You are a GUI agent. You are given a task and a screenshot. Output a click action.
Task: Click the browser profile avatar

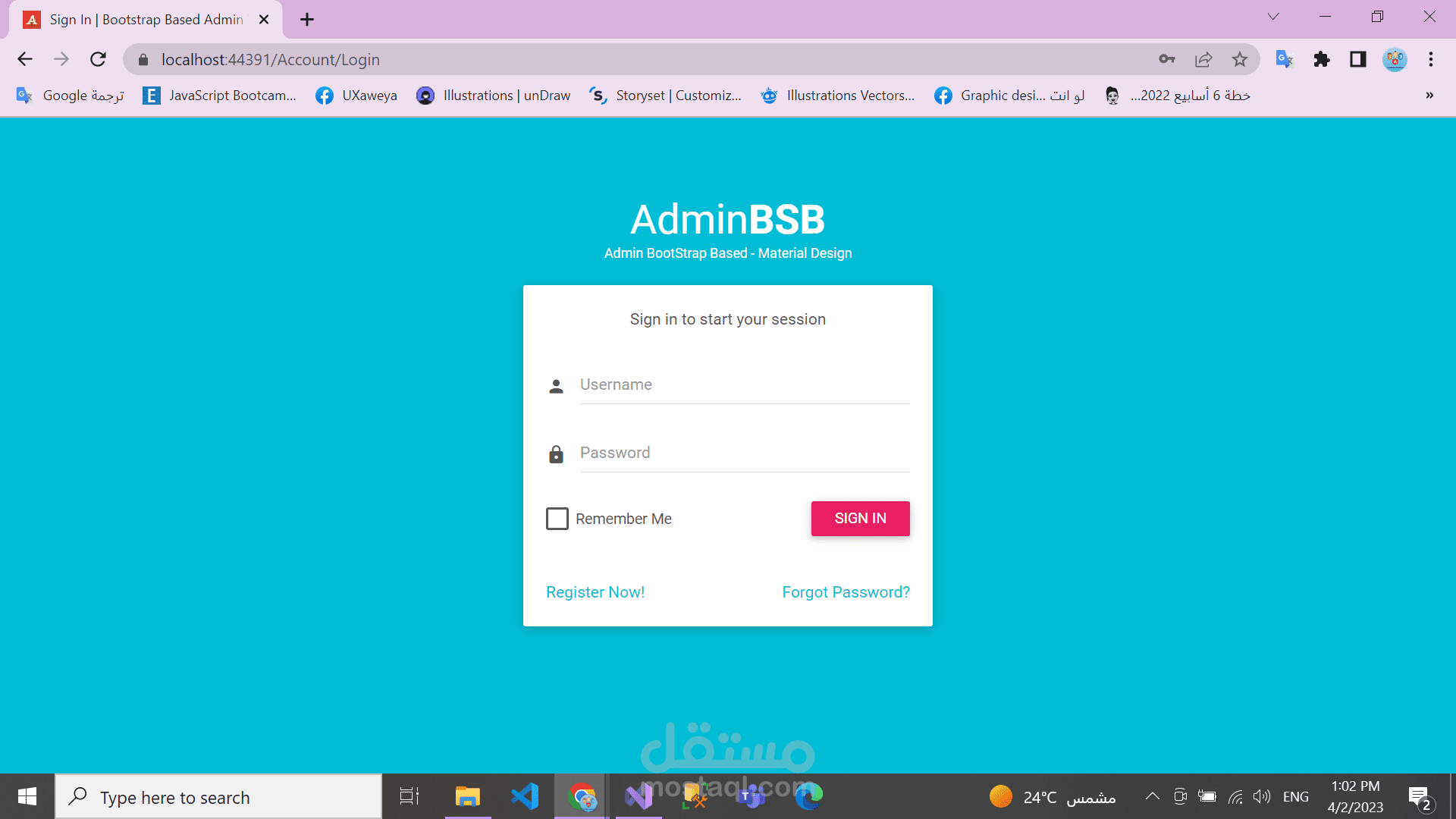click(x=1395, y=59)
